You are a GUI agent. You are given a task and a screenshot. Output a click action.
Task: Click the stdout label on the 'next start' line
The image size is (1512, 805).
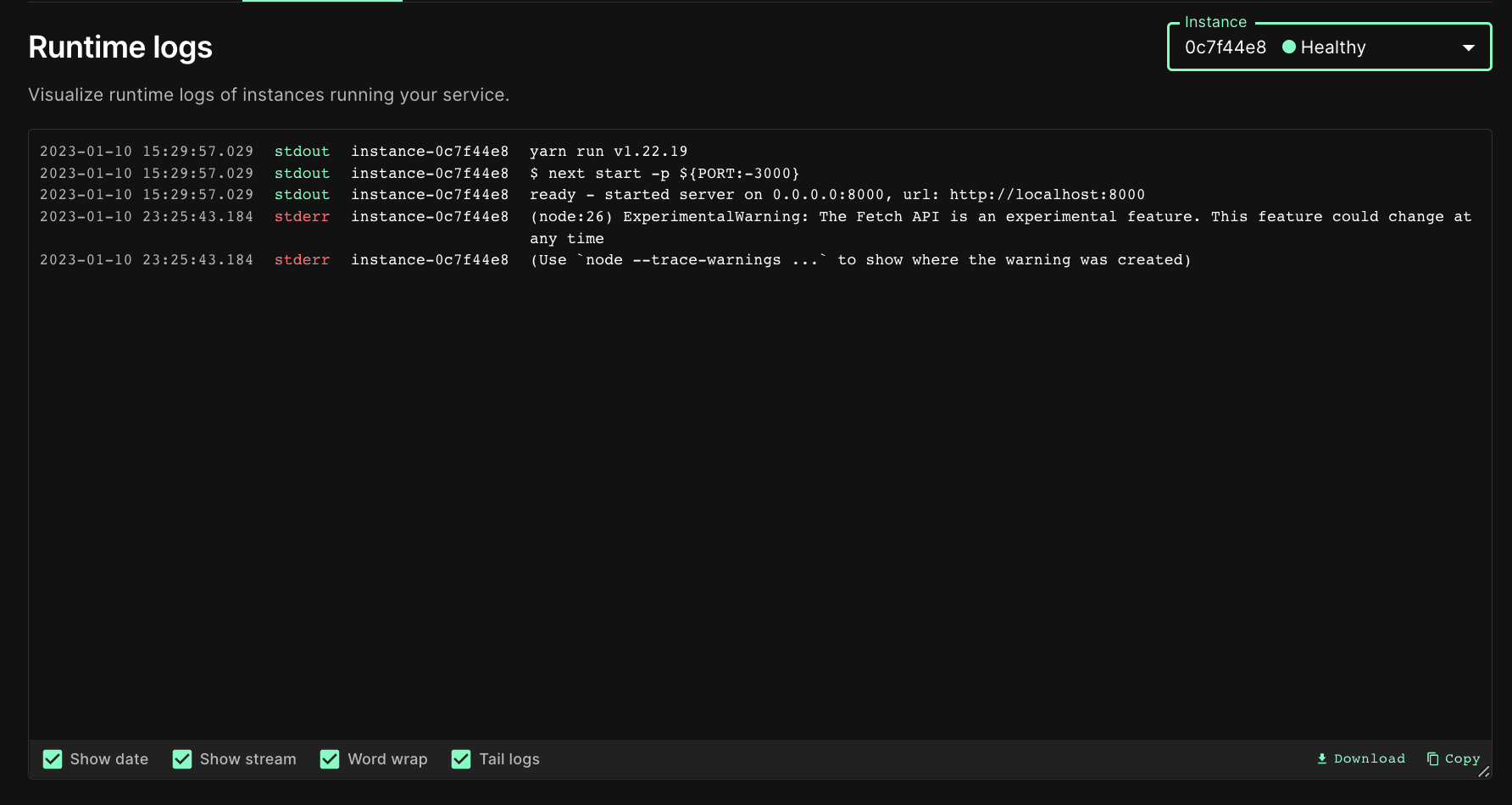click(302, 174)
